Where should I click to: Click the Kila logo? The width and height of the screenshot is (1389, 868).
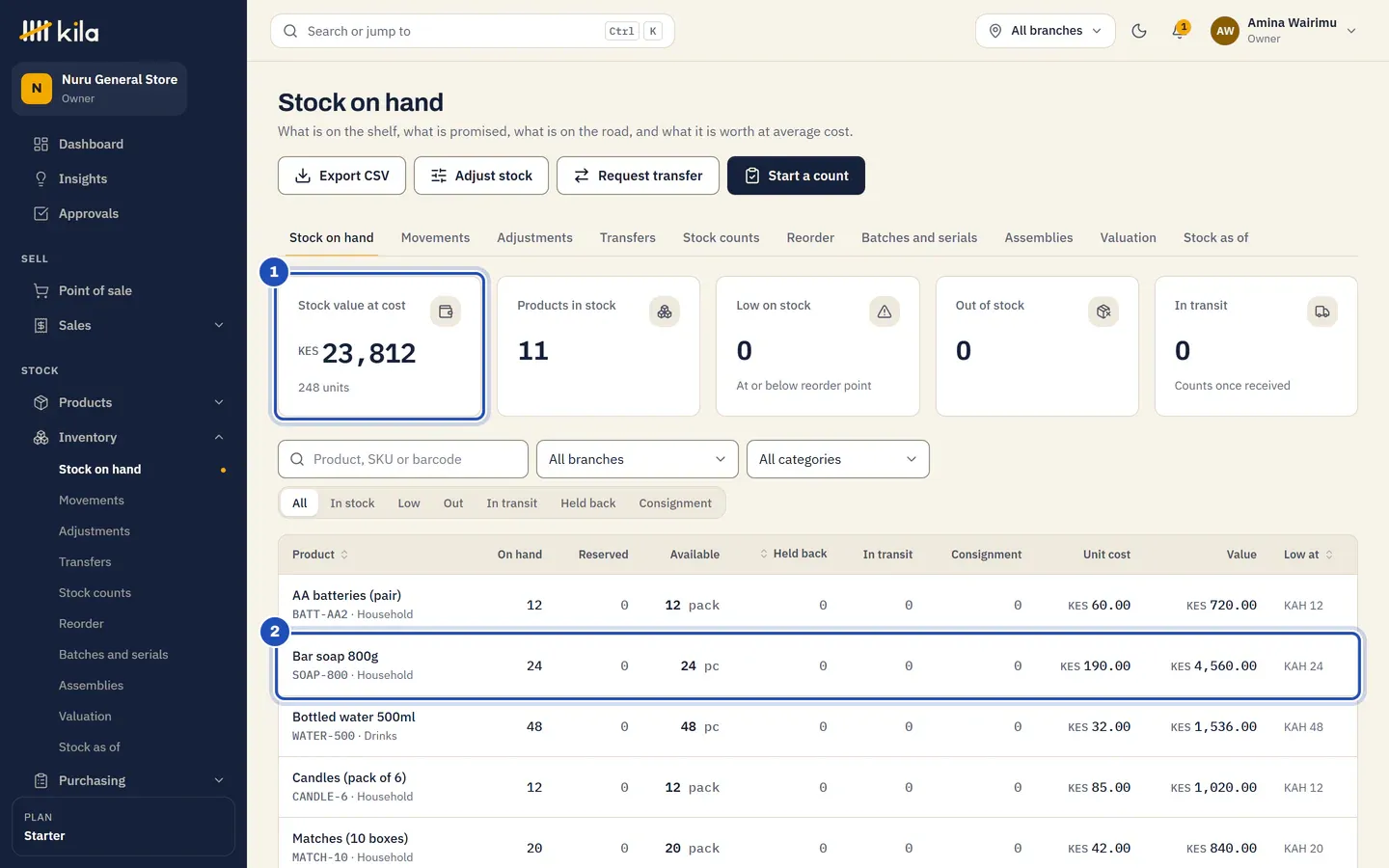tap(60, 31)
